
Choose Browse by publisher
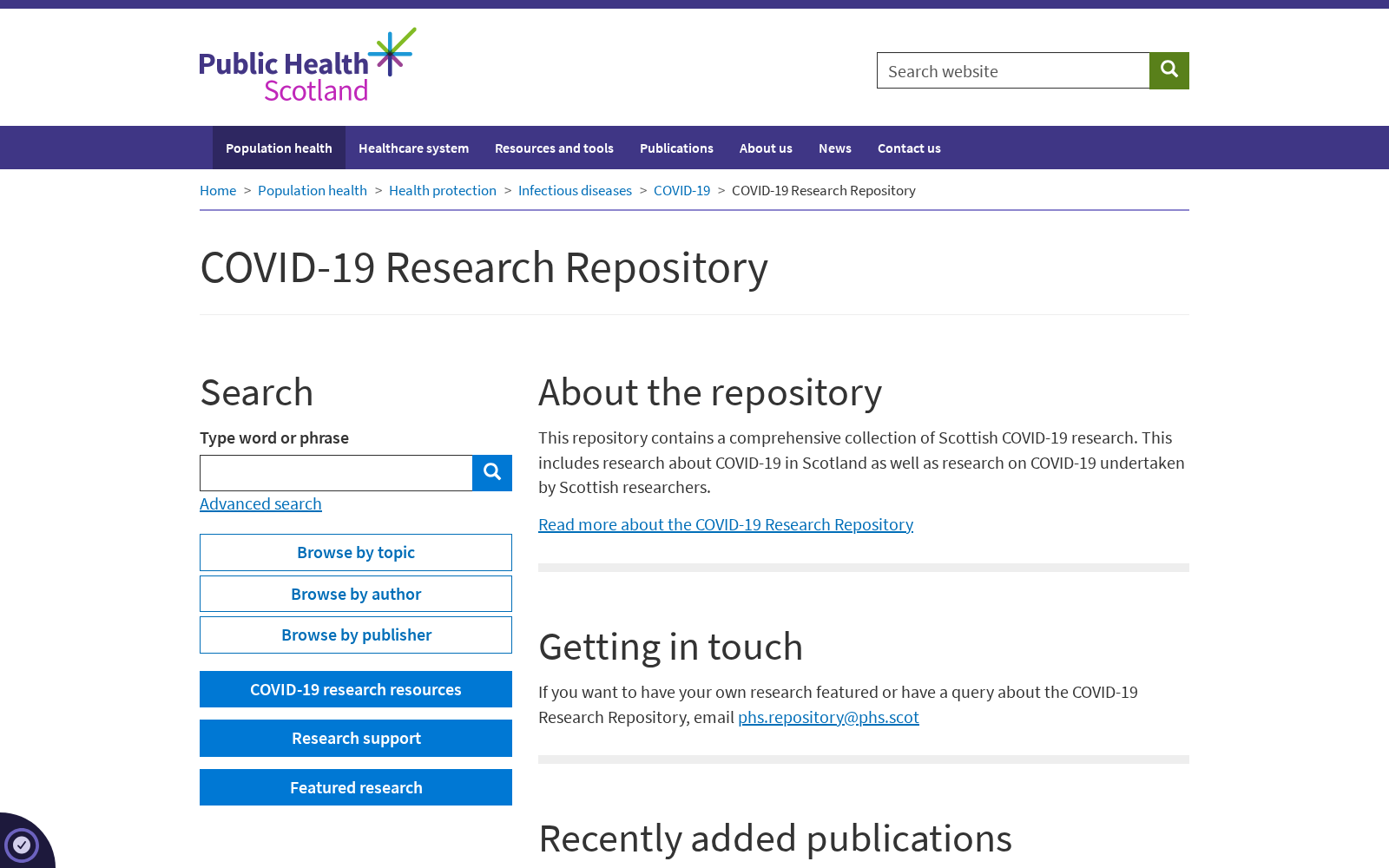coord(356,635)
